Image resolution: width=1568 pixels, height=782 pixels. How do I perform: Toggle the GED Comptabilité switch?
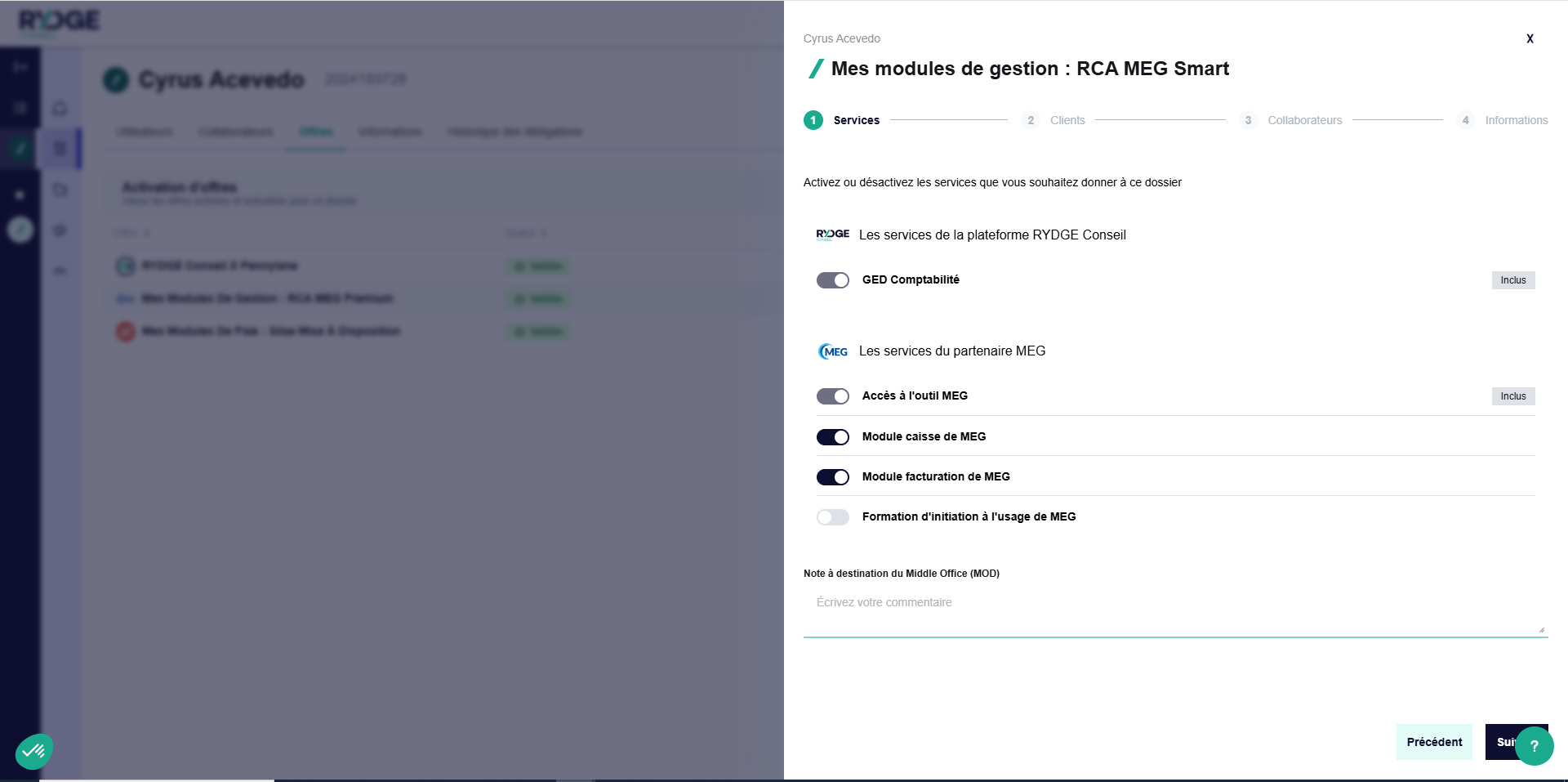click(x=833, y=280)
